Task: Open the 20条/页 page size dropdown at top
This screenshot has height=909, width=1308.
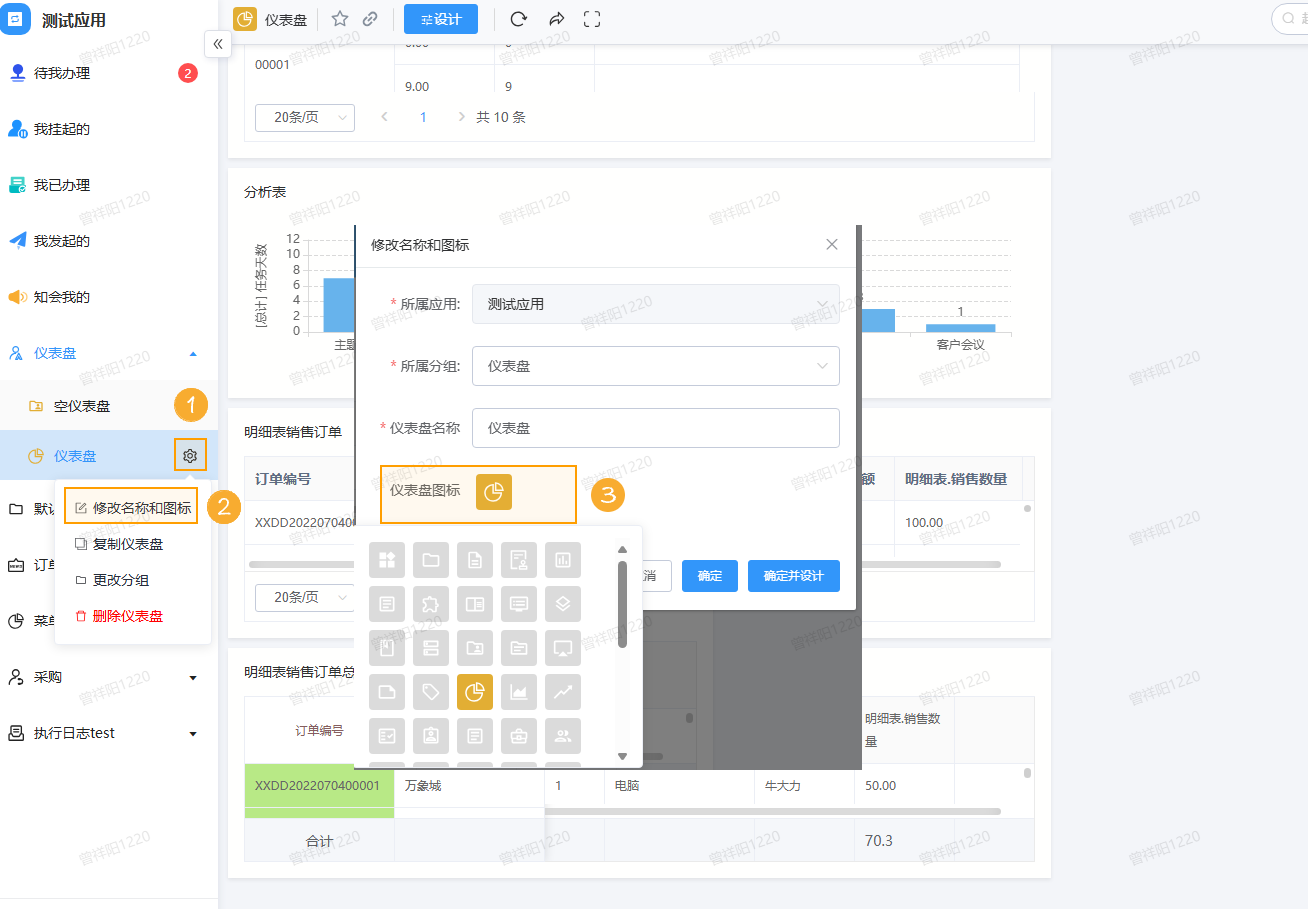Action: pyautogui.click(x=305, y=117)
